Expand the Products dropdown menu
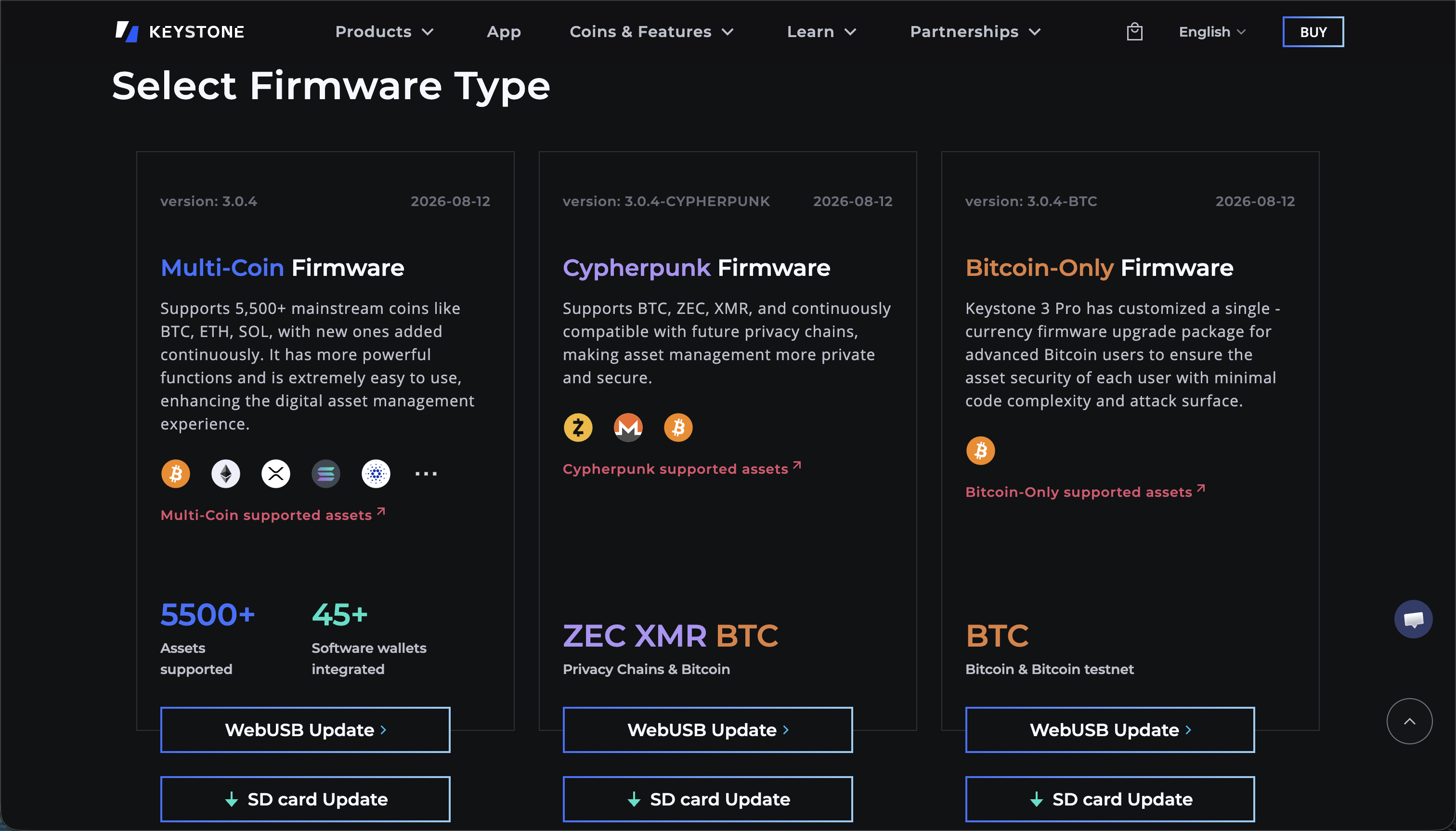Screen dimensions: 1456x831 384,31
